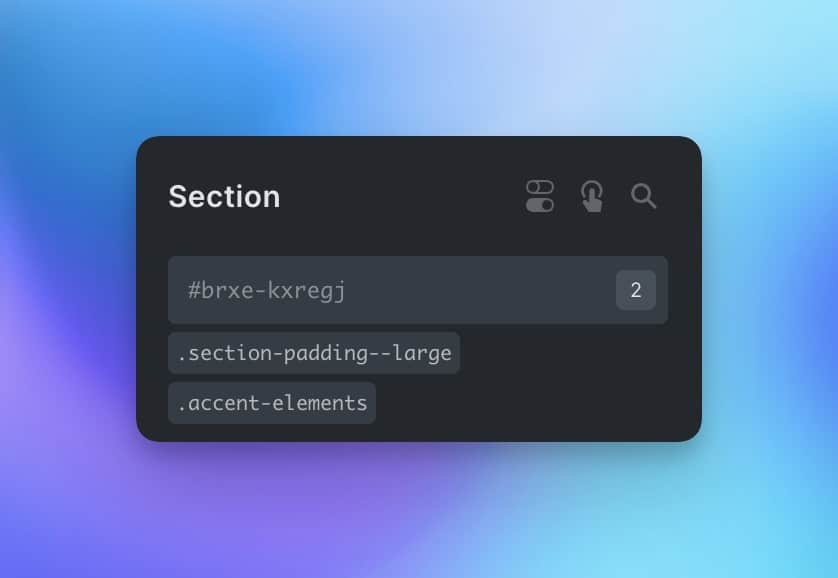This screenshot has width=838, height=578.
Task: Select the .accent-elements class
Action: pyautogui.click(x=272, y=403)
